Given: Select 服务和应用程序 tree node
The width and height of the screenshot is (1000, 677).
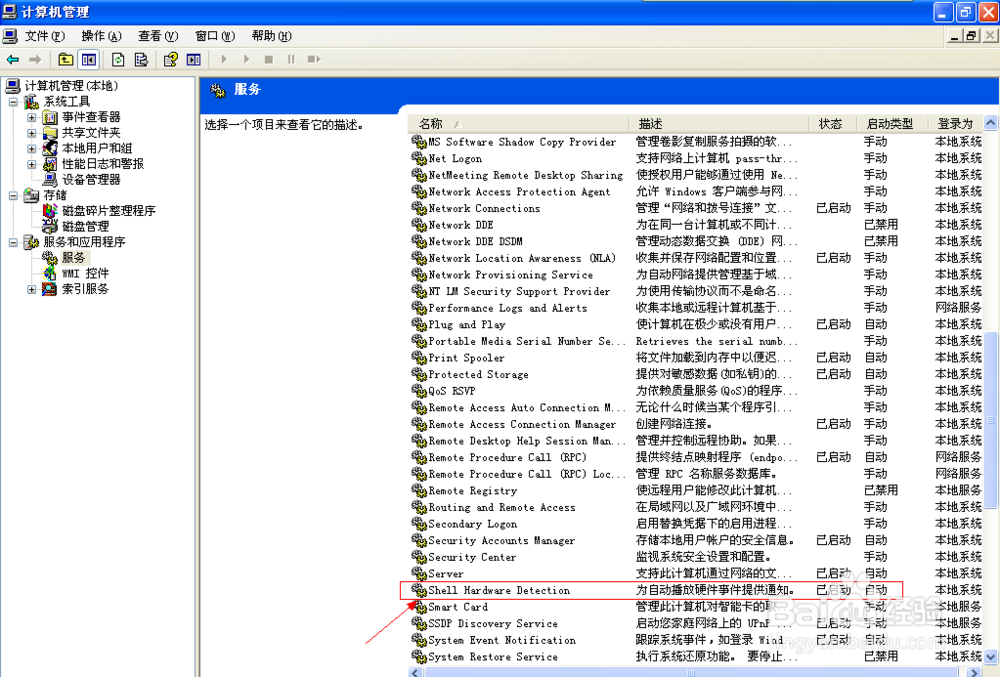Looking at the screenshot, I should coord(84,242).
